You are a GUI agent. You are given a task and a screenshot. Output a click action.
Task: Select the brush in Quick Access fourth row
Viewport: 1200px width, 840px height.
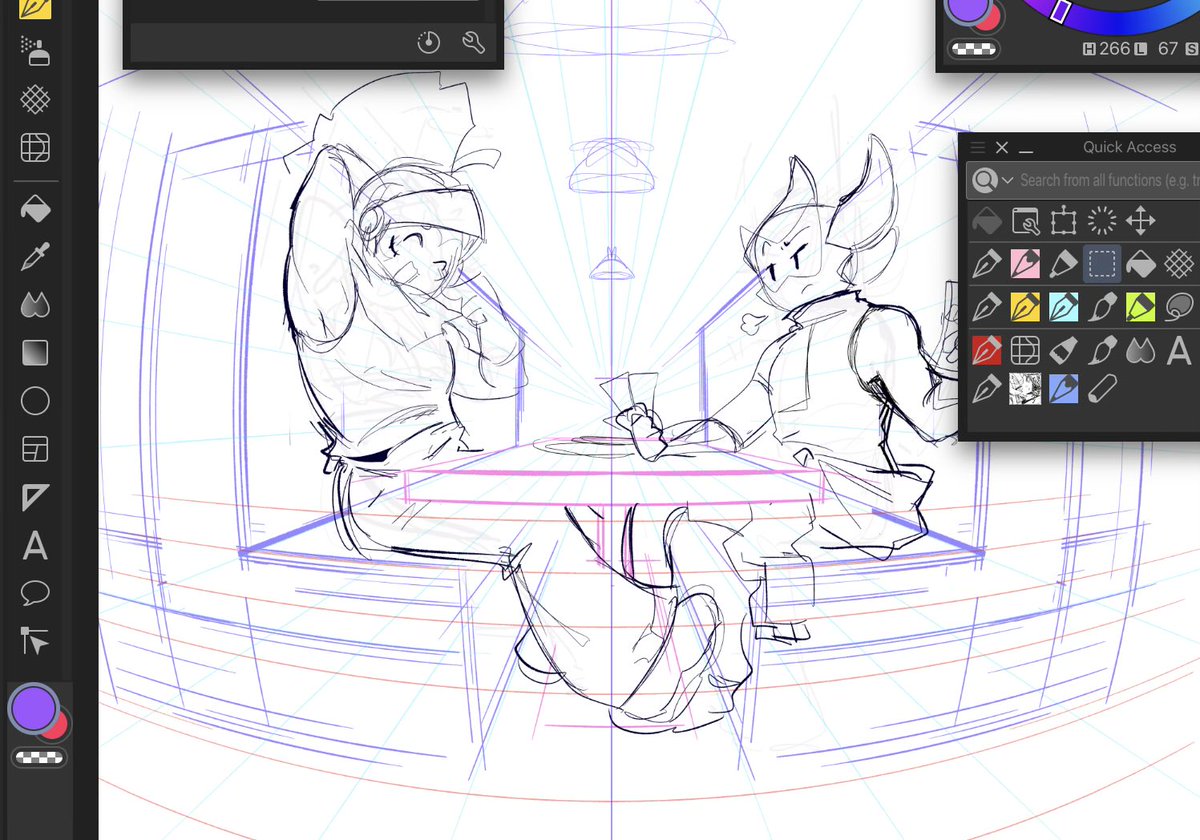pos(1102,349)
